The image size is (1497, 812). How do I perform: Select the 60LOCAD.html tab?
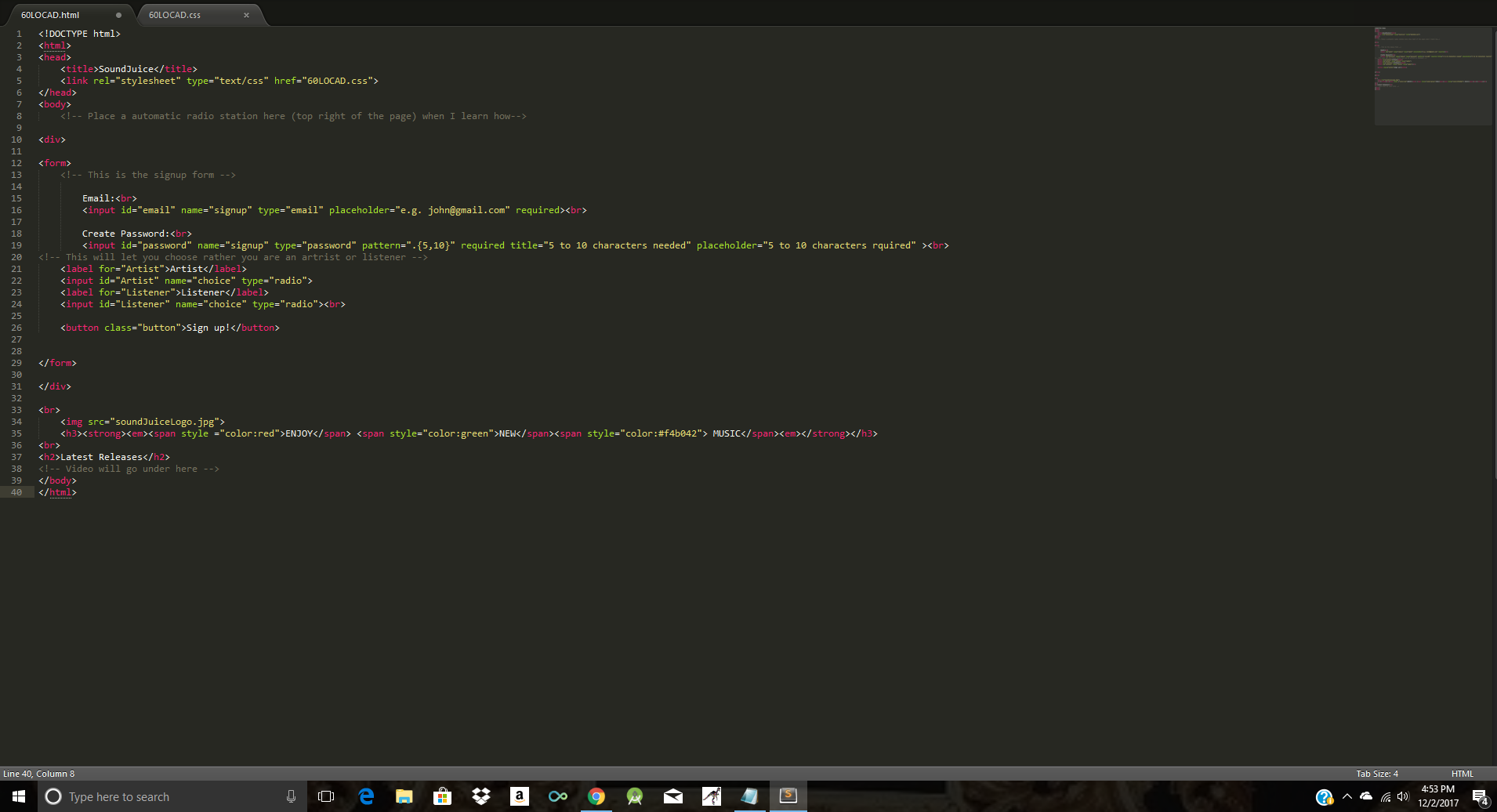click(49, 14)
